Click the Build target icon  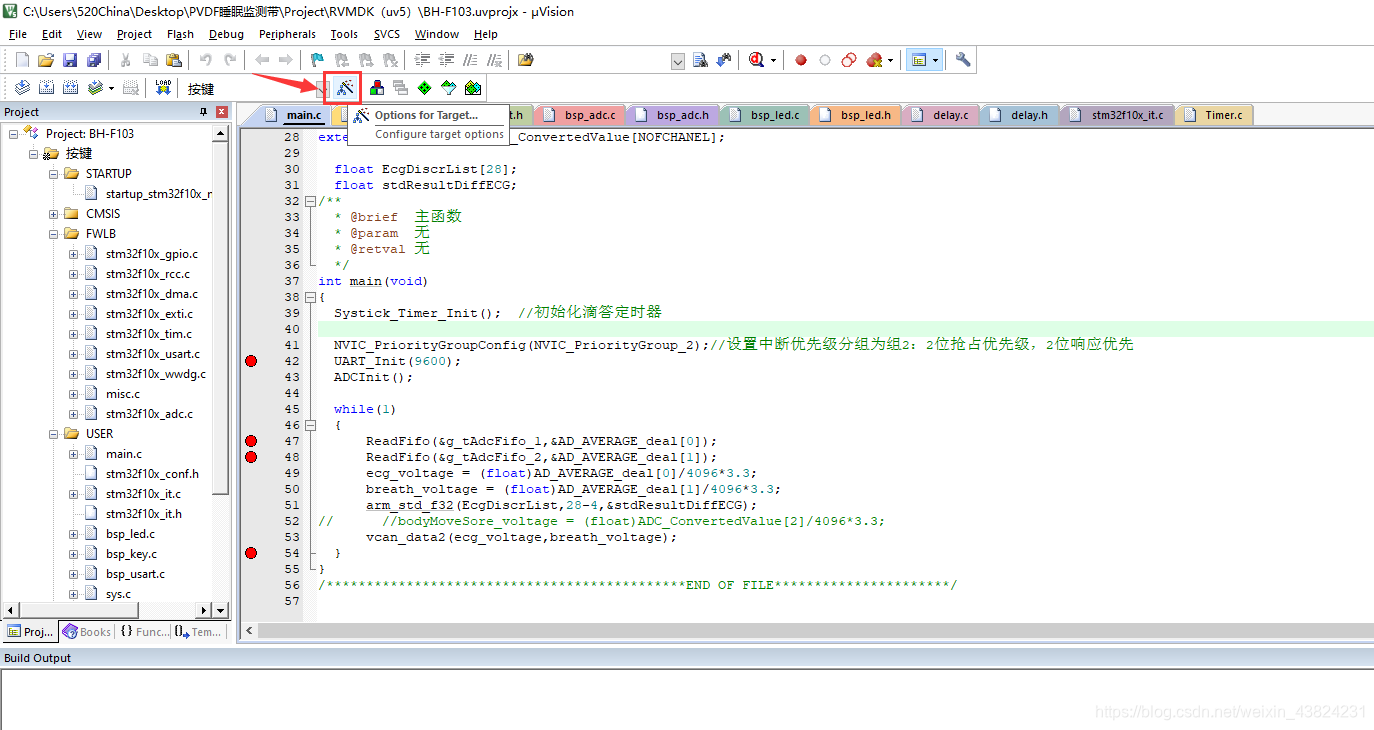click(x=46, y=88)
